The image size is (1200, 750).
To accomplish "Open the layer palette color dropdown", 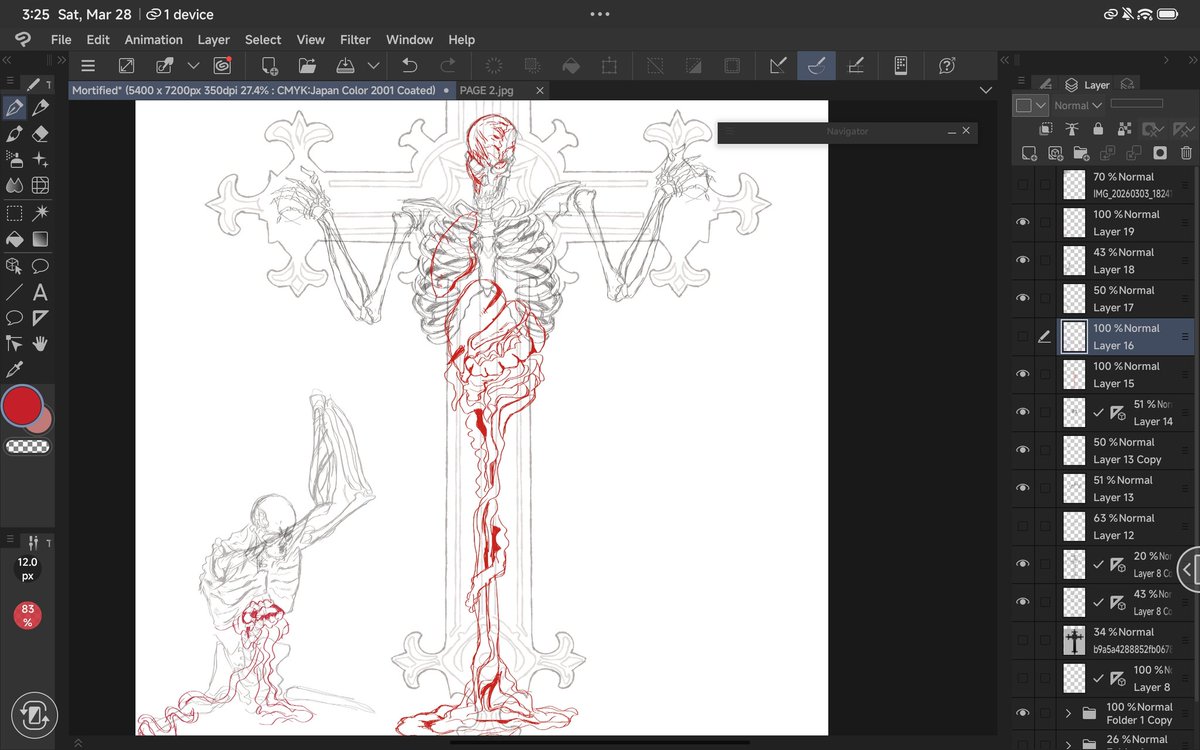I will coord(1030,105).
